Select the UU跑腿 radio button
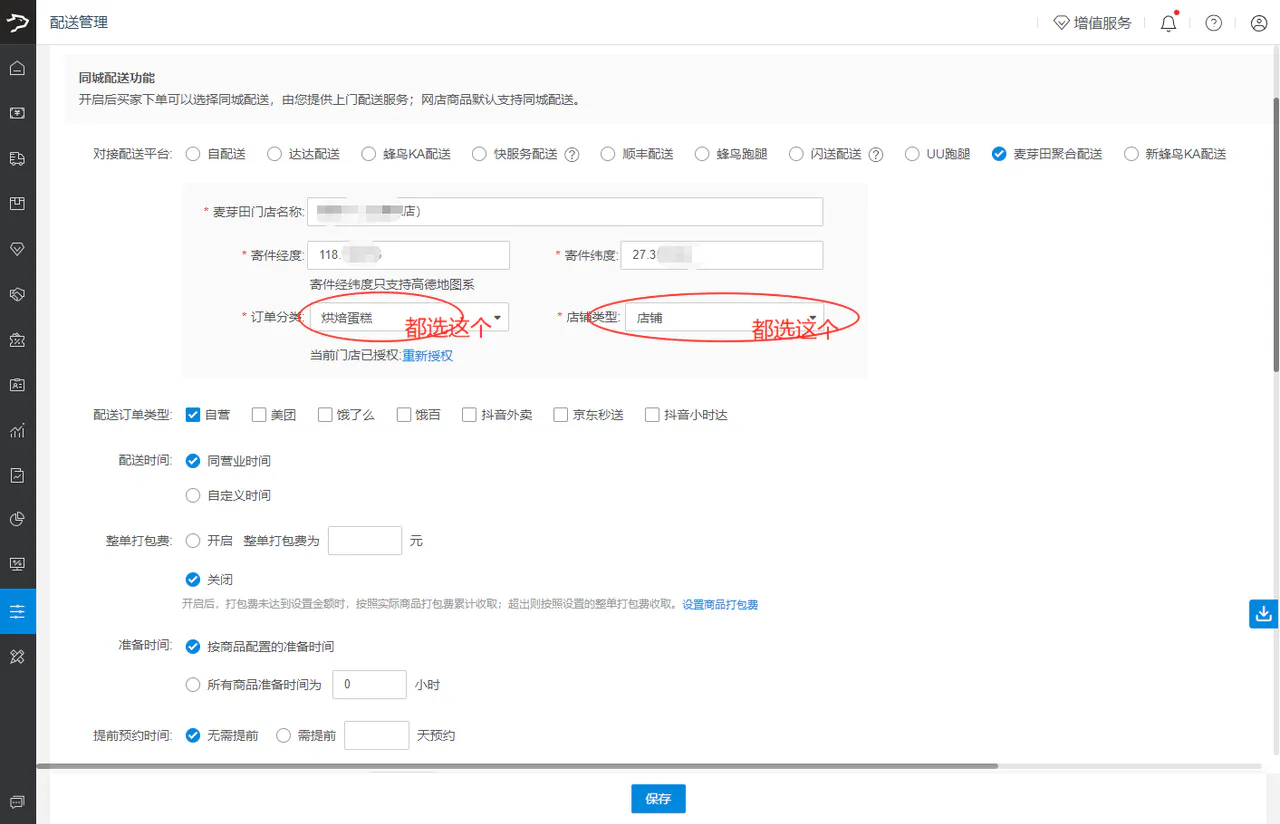Image resolution: width=1280 pixels, height=824 pixels. 912,154
